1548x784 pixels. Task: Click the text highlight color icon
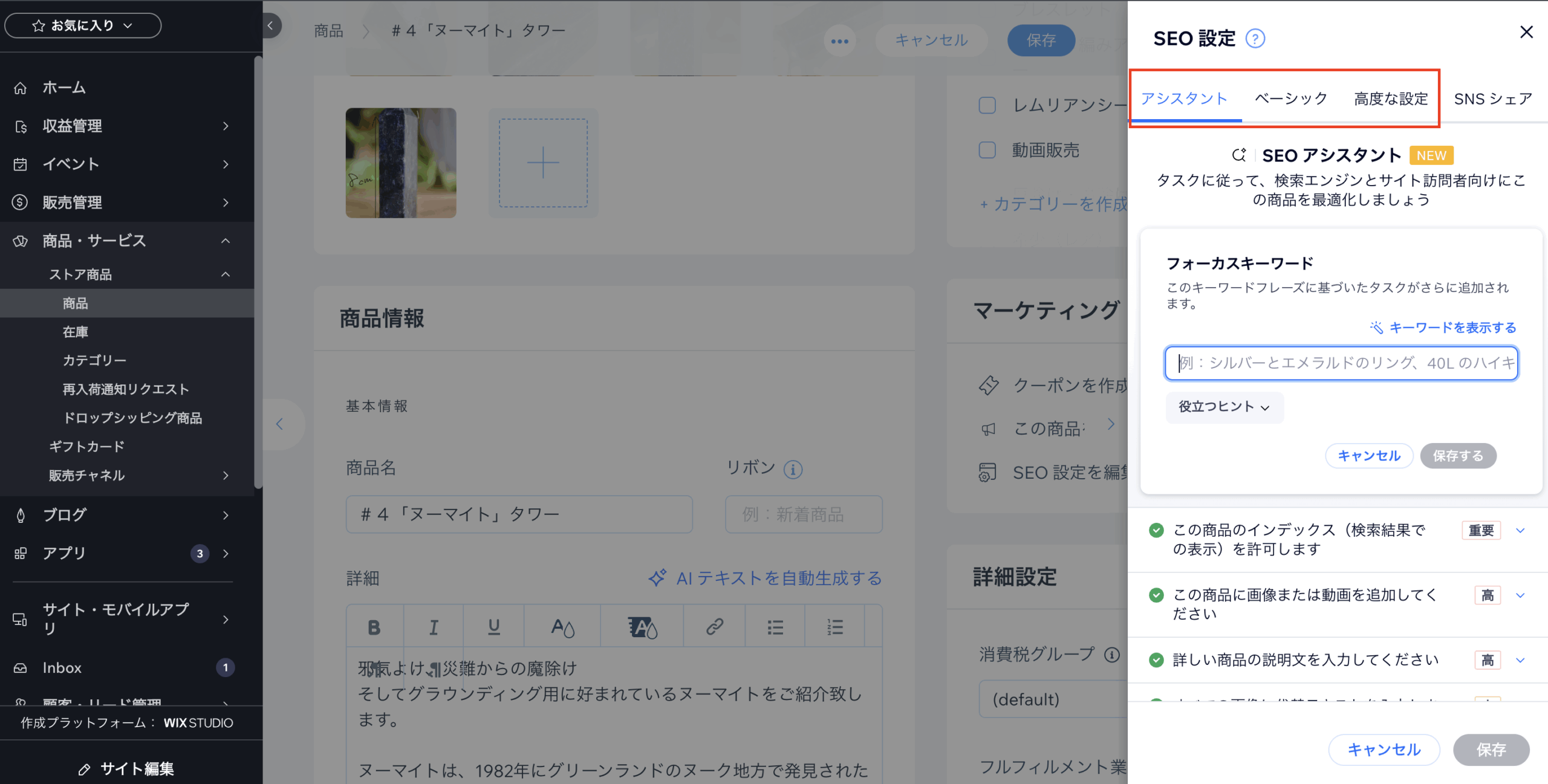(x=642, y=627)
